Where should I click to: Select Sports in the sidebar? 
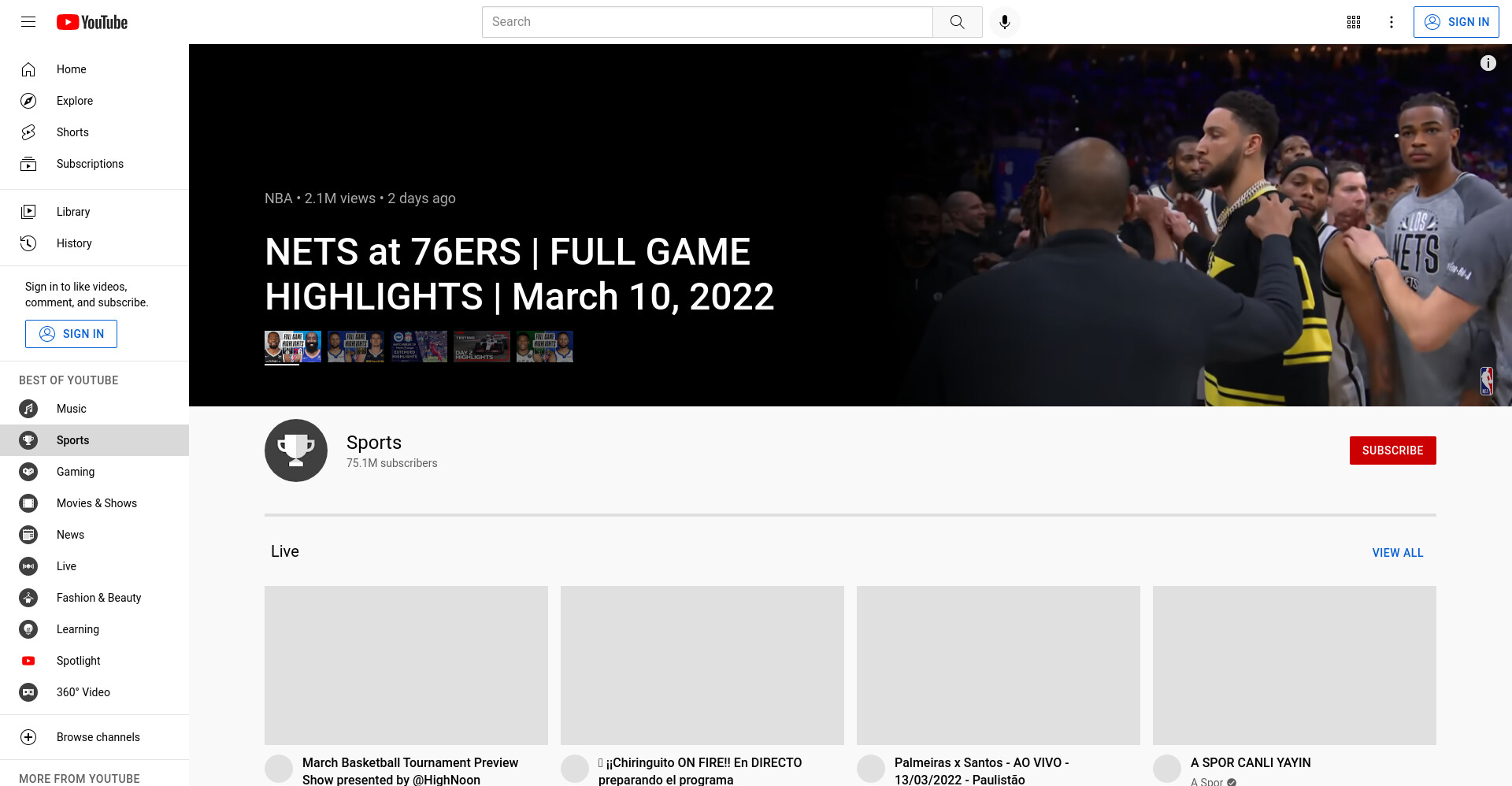94,440
